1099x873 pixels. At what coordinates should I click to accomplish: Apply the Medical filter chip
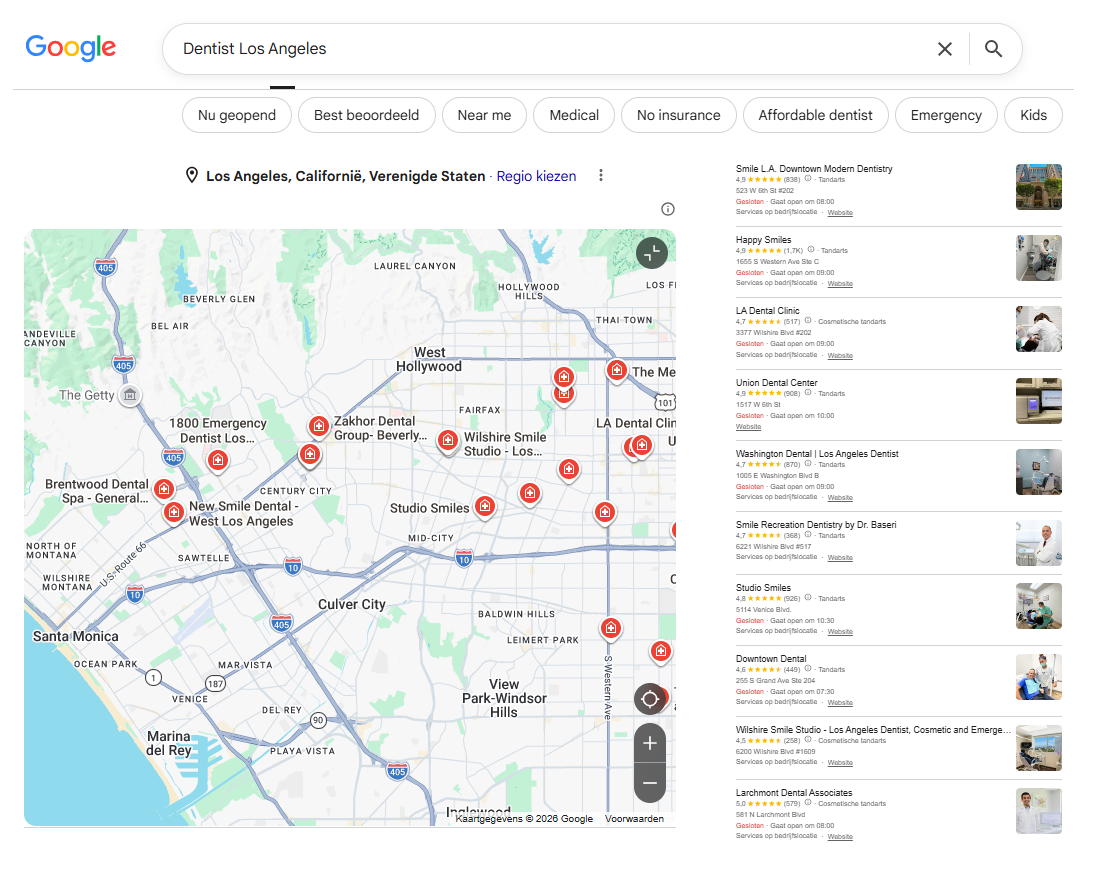pyautogui.click(x=574, y=115)
